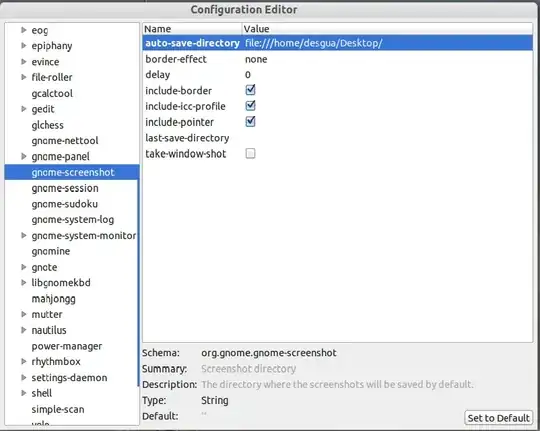
Task: Click the String type value
Action: [215, 400]
